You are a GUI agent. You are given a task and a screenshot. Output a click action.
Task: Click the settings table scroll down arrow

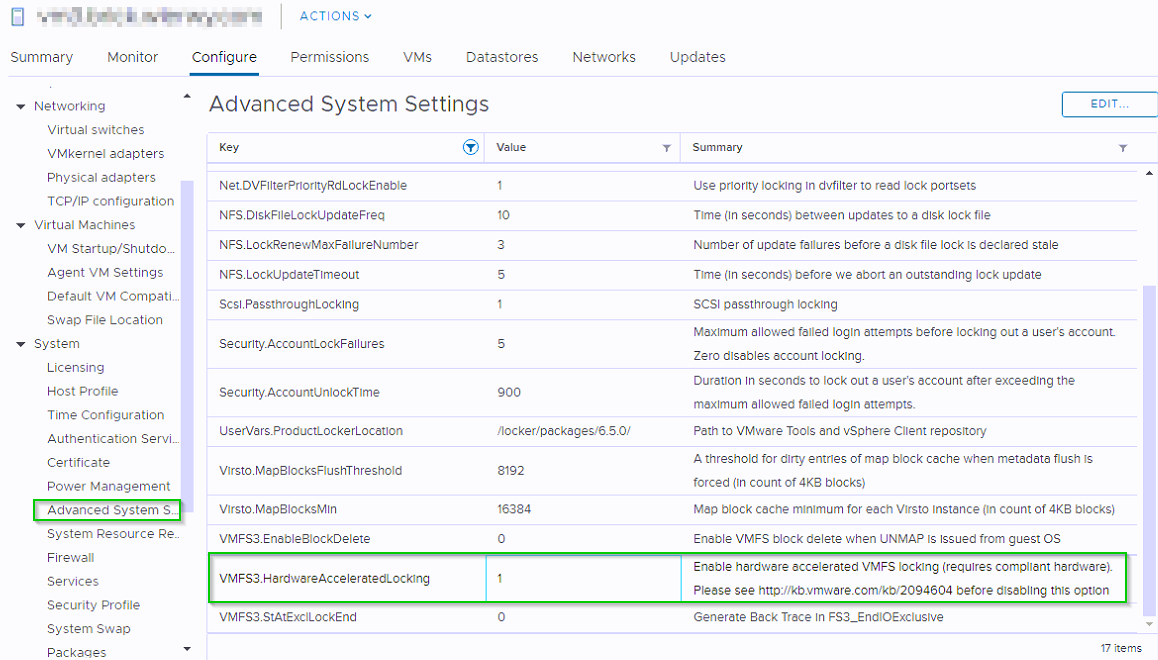pos(1147,624)
